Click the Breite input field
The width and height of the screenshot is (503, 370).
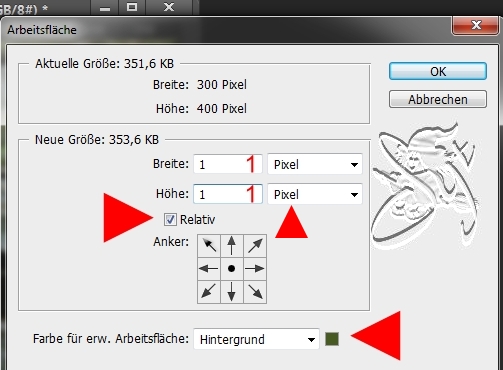click(228, 164)
